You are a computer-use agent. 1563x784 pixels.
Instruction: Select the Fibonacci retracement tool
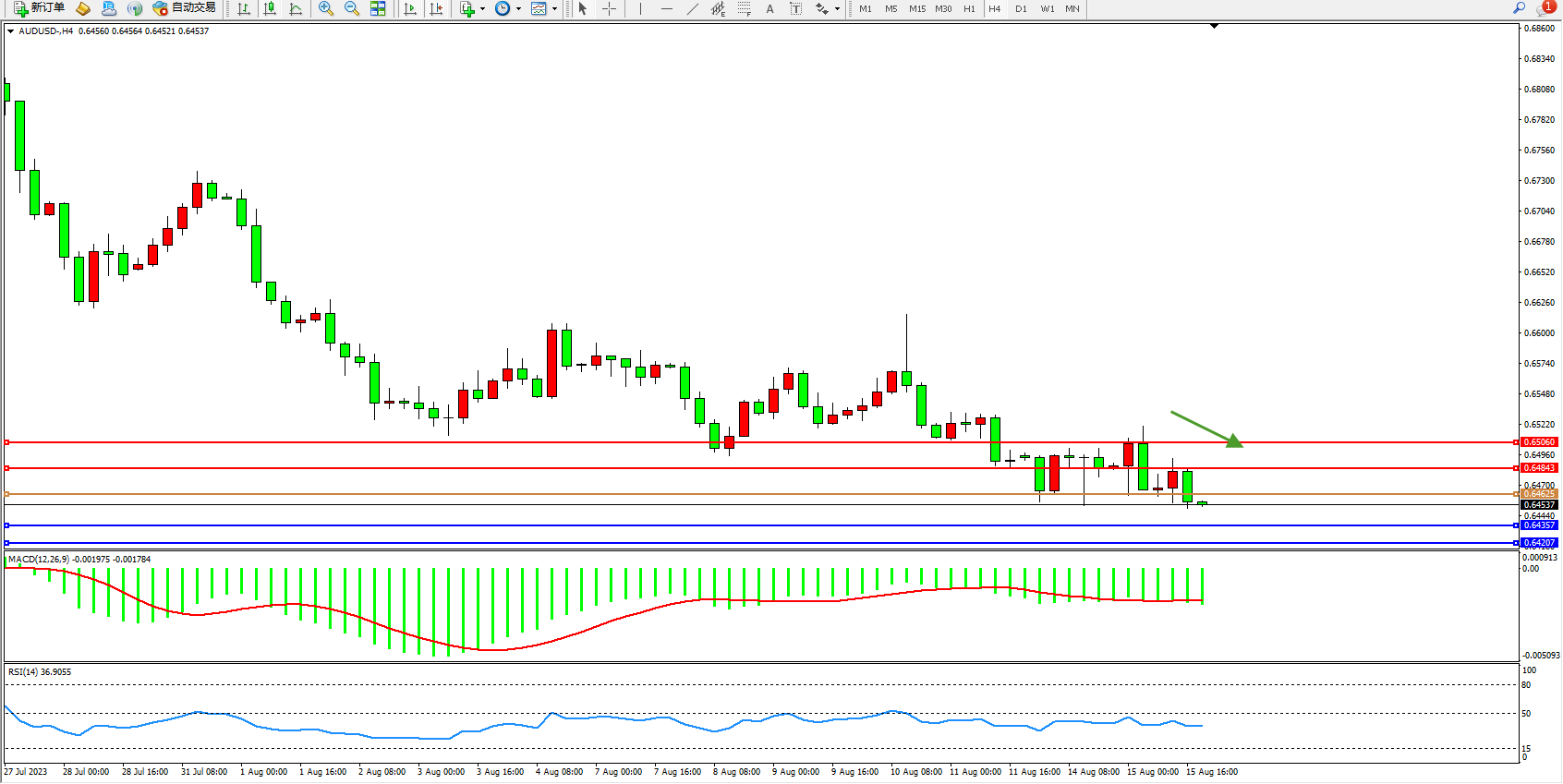click(x=745, y=8)
